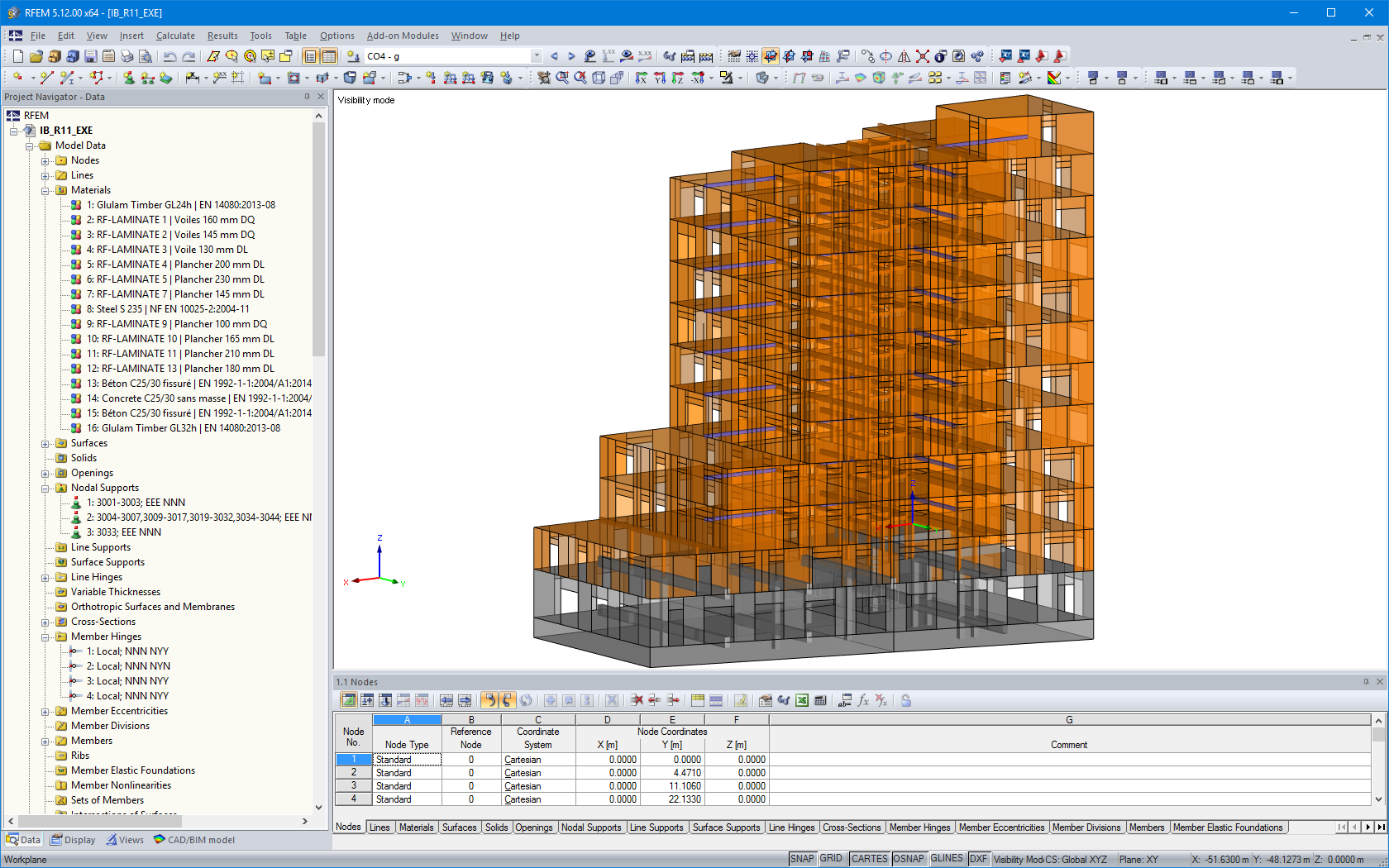The height and width of the screenshot is (868, 1389).
Task: Enable OSNAP in the status bar
Action: 909,858
